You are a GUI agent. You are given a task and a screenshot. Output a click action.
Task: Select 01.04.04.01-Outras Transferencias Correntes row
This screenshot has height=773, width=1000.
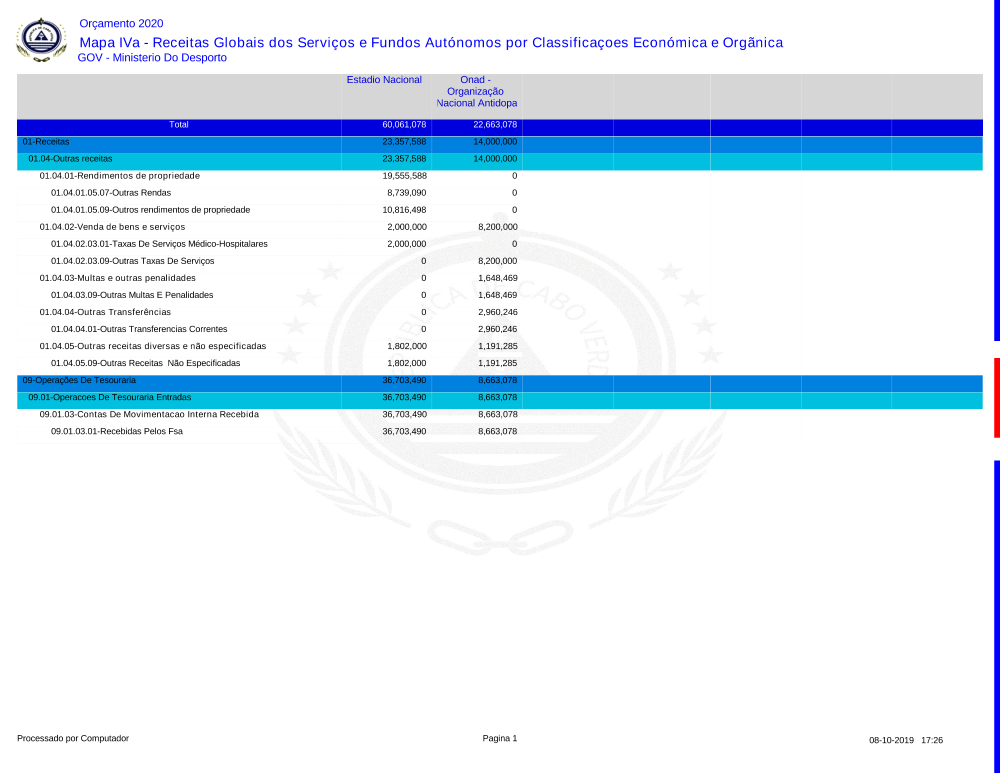[x=139, y=329]
